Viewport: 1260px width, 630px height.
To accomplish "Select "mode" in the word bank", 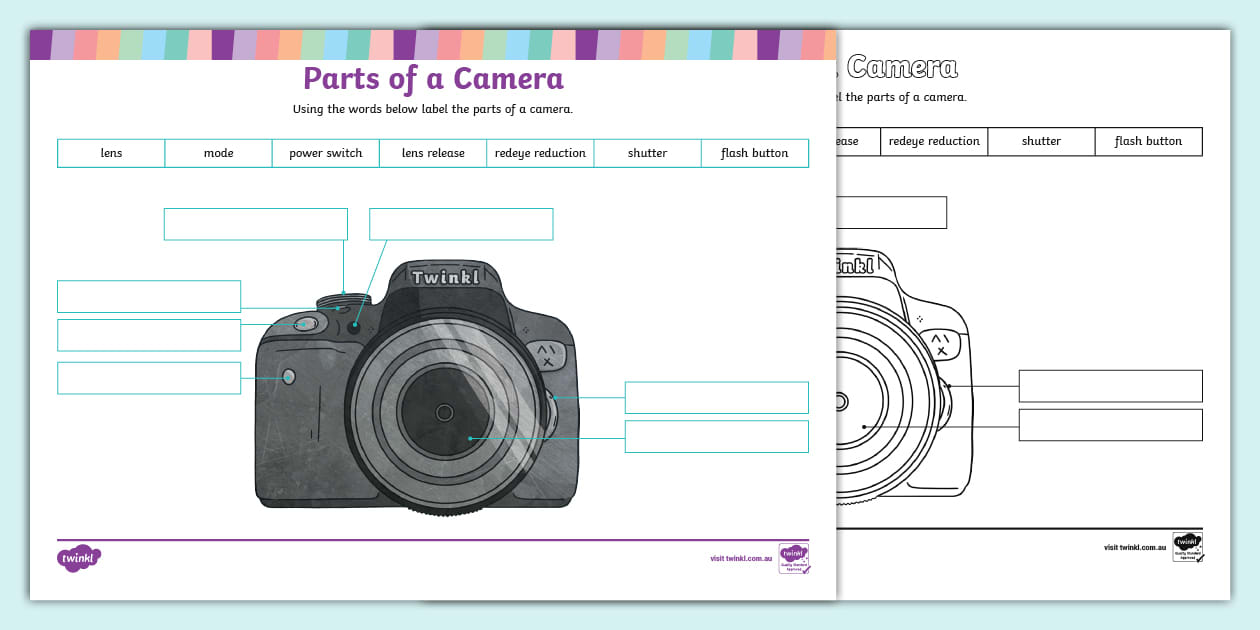I will click(218, 153).
